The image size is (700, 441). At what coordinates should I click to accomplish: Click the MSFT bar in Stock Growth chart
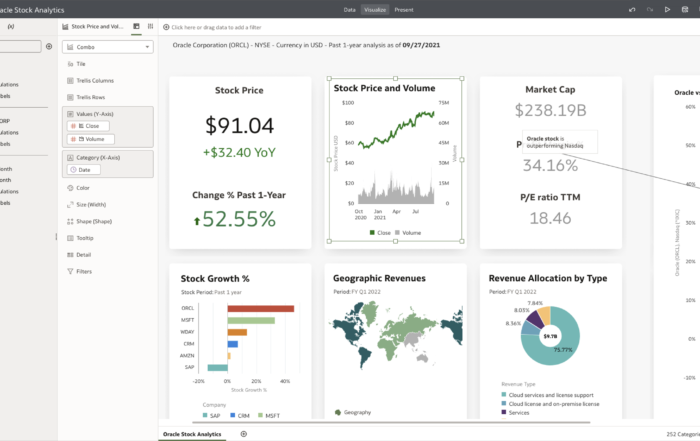tap(251, 320)
